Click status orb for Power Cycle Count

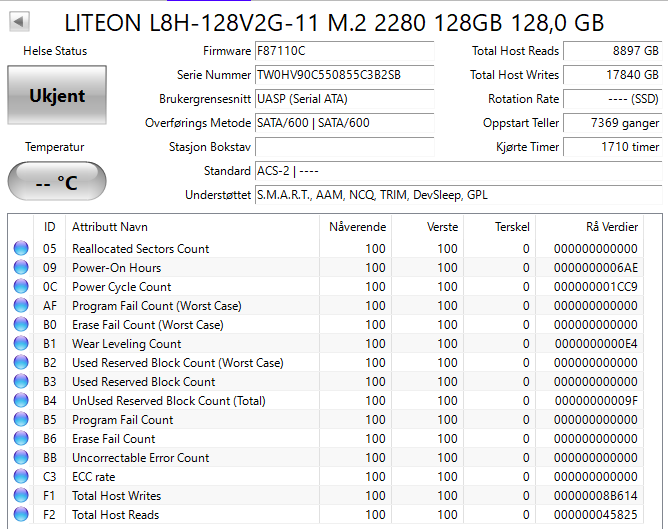click(21, 286)
